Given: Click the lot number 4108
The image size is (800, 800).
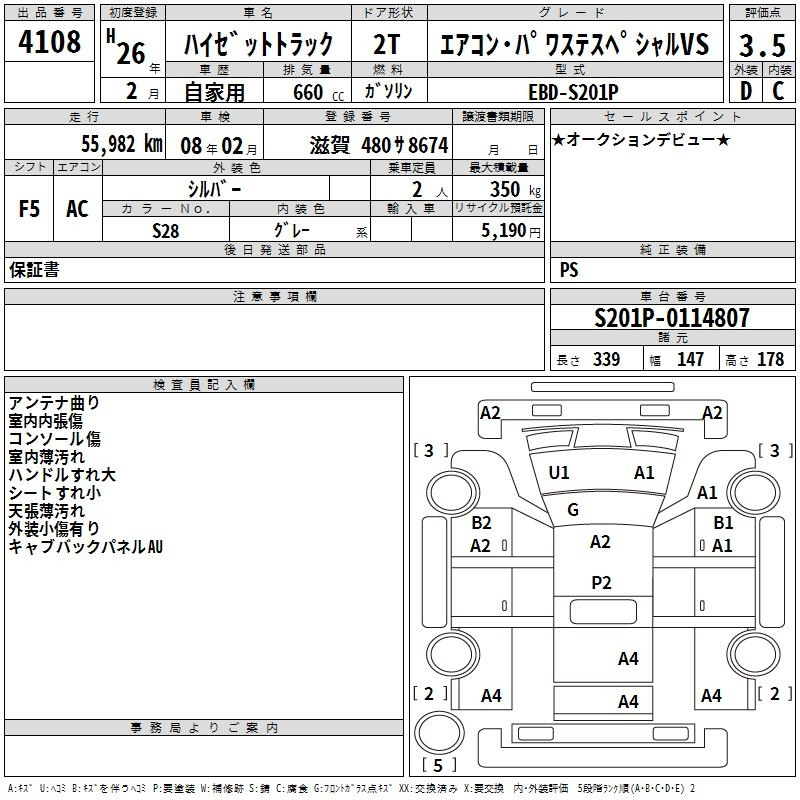Looking at the screenshot, I should click(x=51, y=44).
